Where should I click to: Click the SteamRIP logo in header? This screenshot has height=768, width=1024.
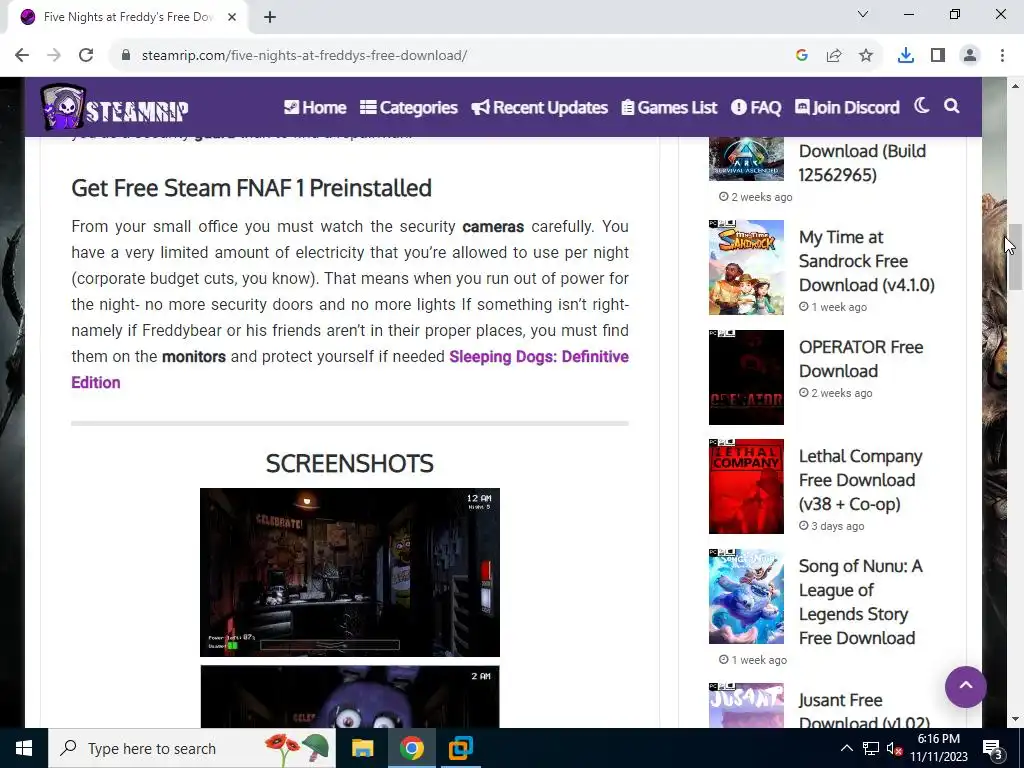pos(114,107)
